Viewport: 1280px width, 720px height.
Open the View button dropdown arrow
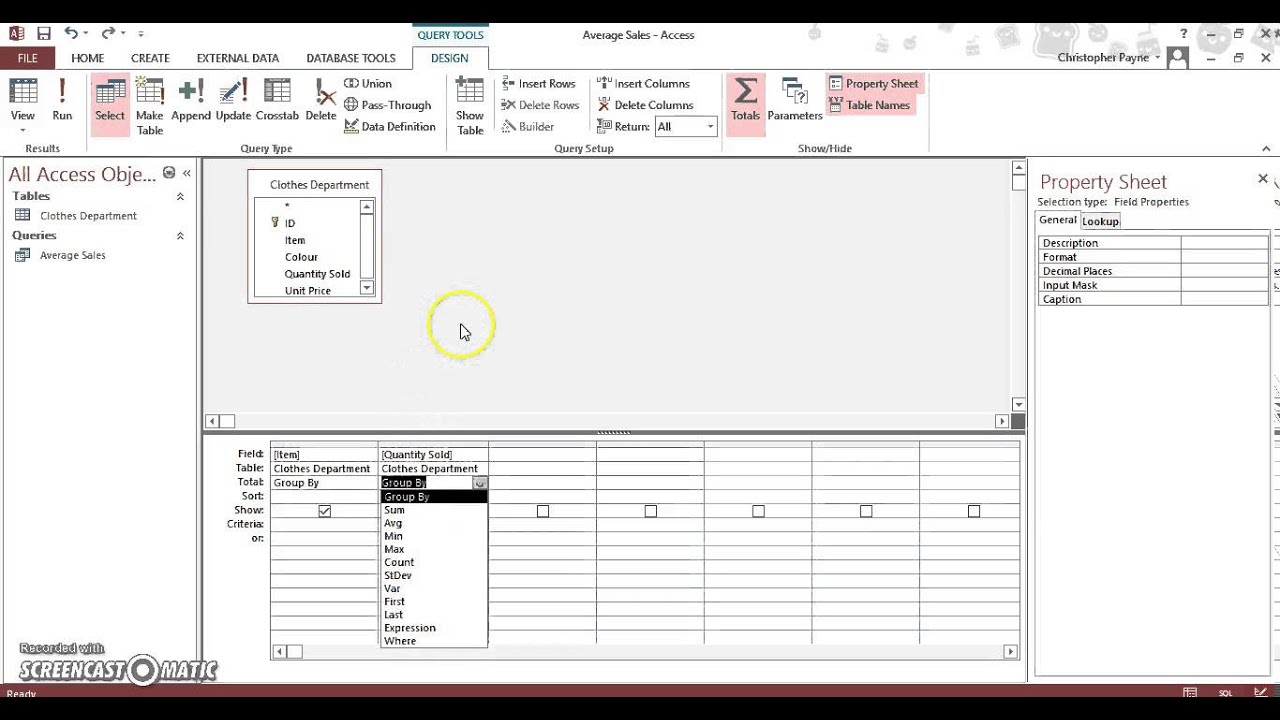[22, 130]
